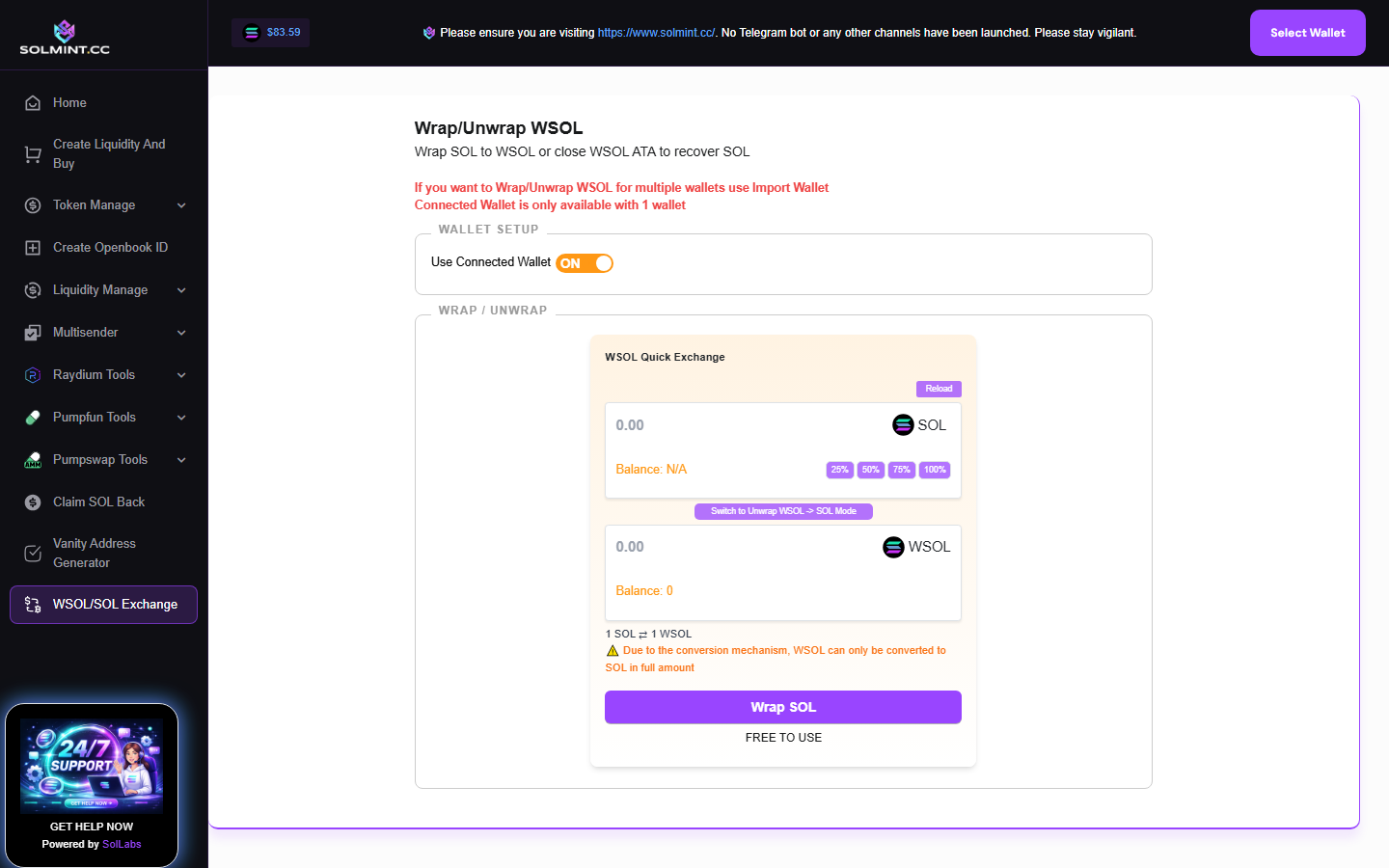Click the Claim SOL Back icon
This screenshot has height=868, width=1389.
pos(32,502)
